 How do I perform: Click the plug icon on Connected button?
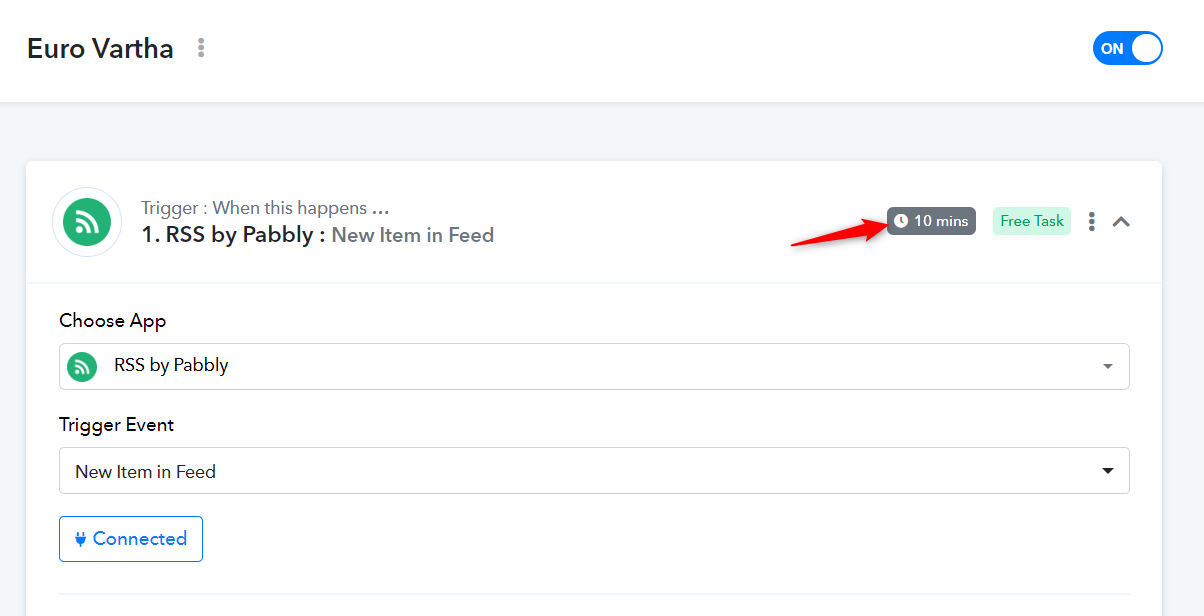tap(80, 539)
